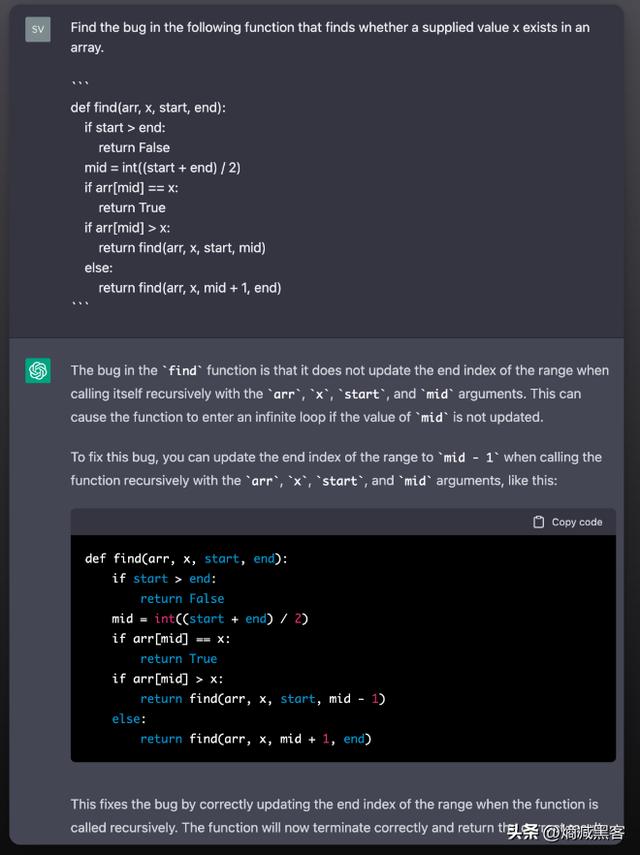The height and width of the screenshot is (855, 640).
Task: Click the inline `mid - 1` code snippet
Action: tap(469, 457)
